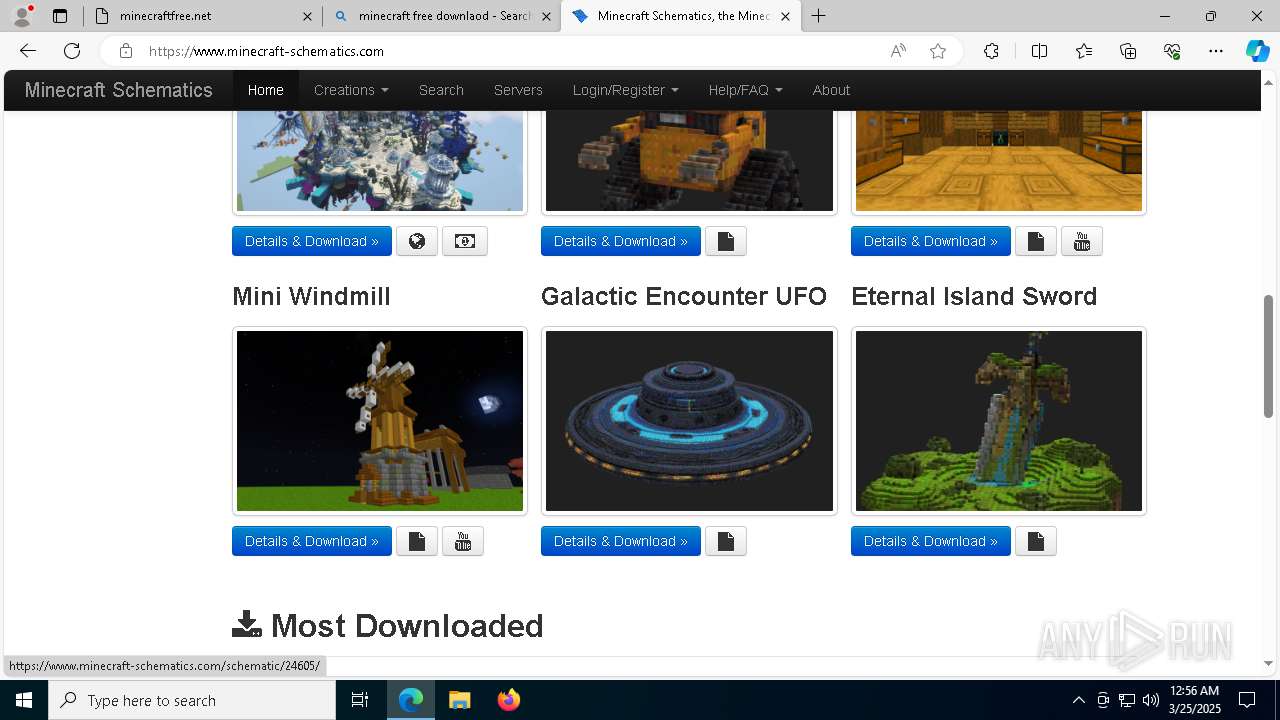Image resolution: width=1280 pixels, height=720 pixels.
Task: Expand the Login/Register dropdown
Action: click(625, 90)
